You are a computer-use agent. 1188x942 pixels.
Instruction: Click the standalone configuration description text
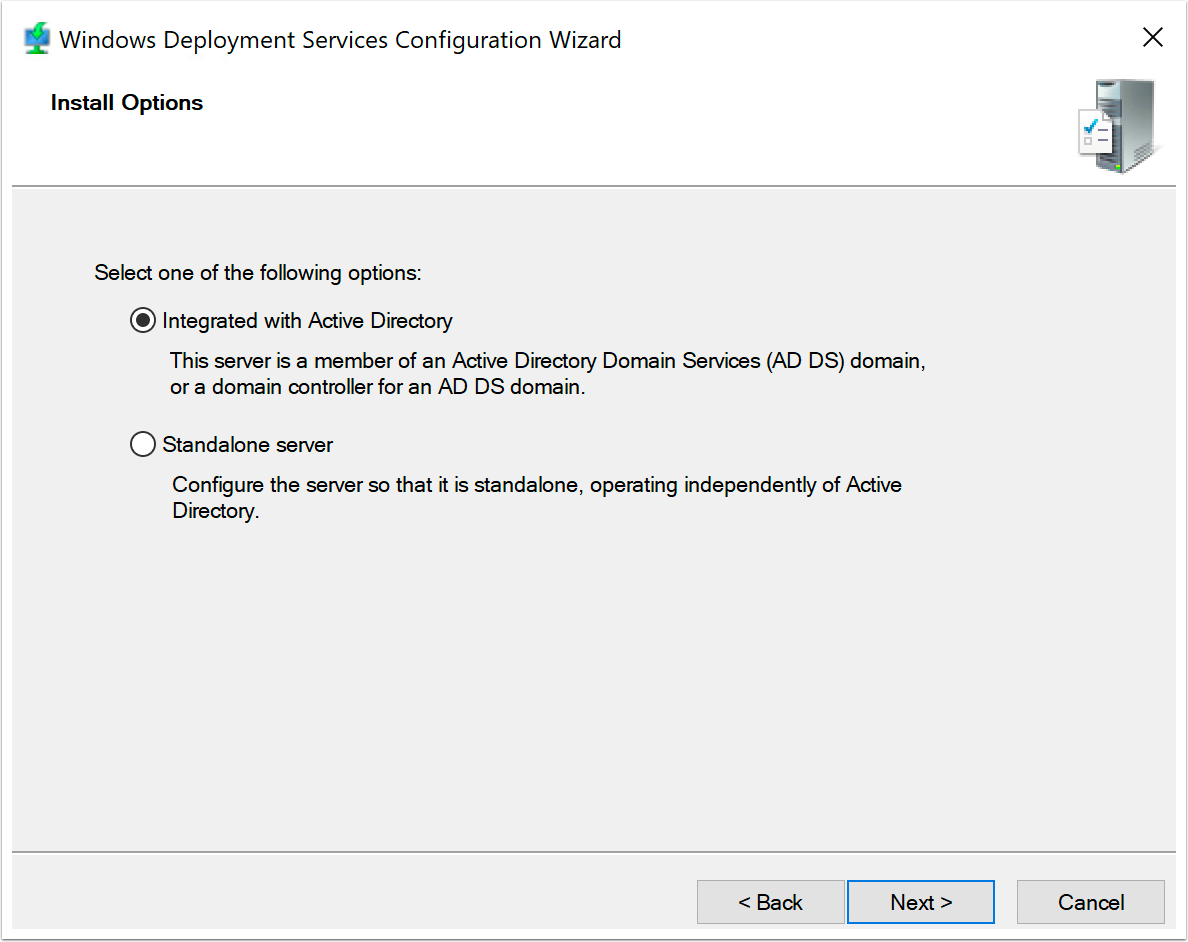click(537, 497)
